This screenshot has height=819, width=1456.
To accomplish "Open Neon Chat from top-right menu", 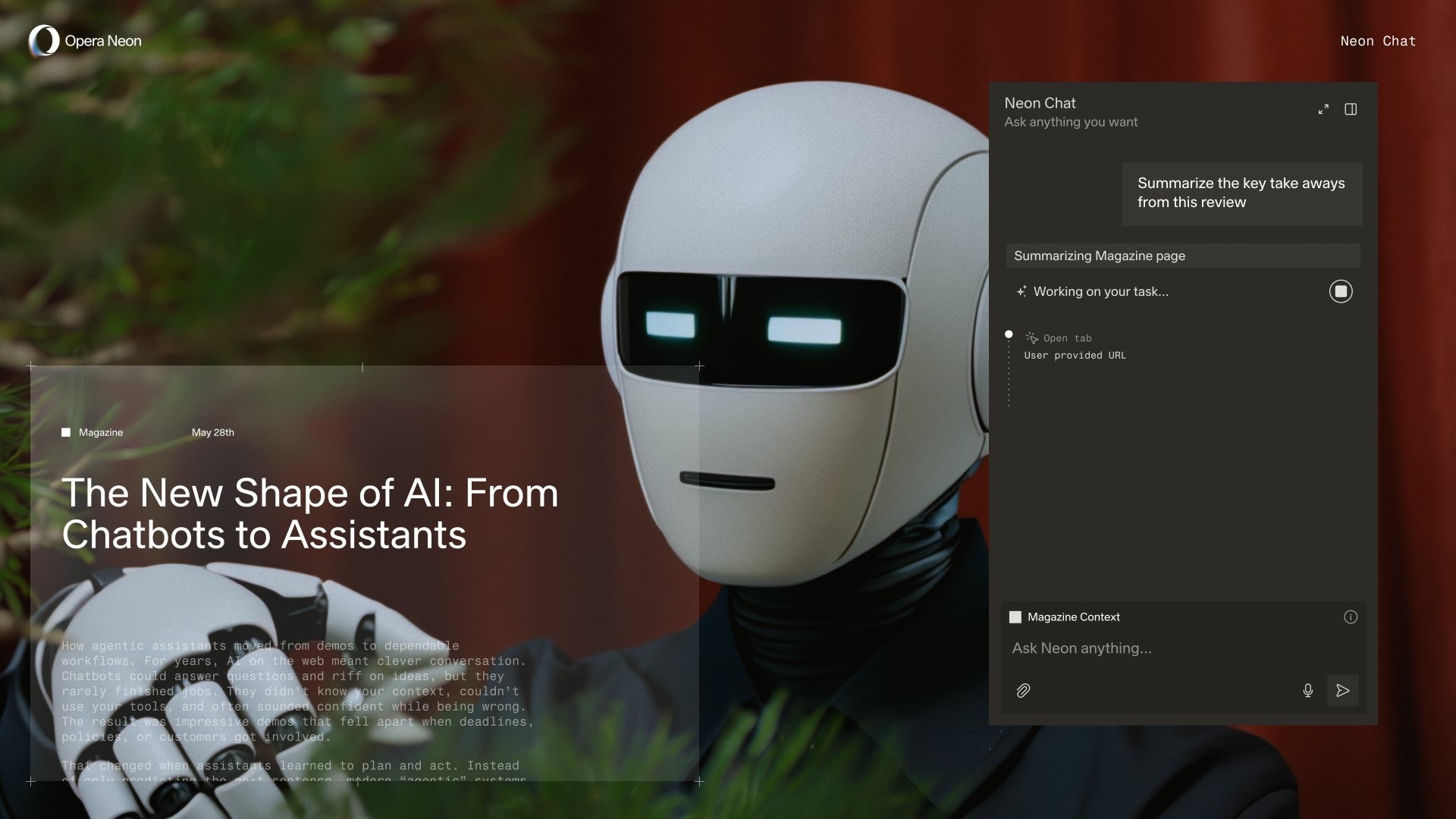I will 1378,41.
